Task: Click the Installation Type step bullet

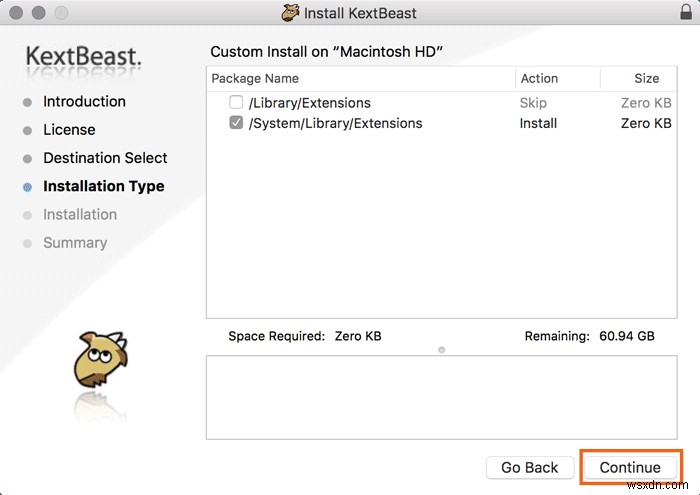Action: click(27, 187)
